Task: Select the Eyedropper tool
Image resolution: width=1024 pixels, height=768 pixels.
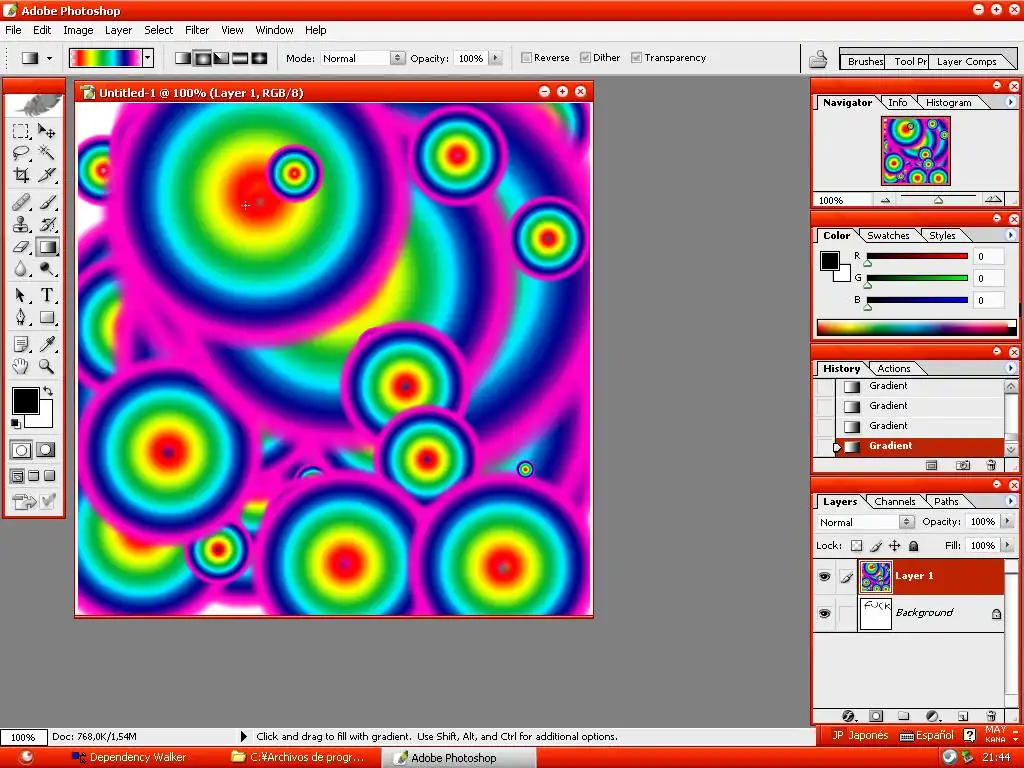Action: click(x=46, y=344)
